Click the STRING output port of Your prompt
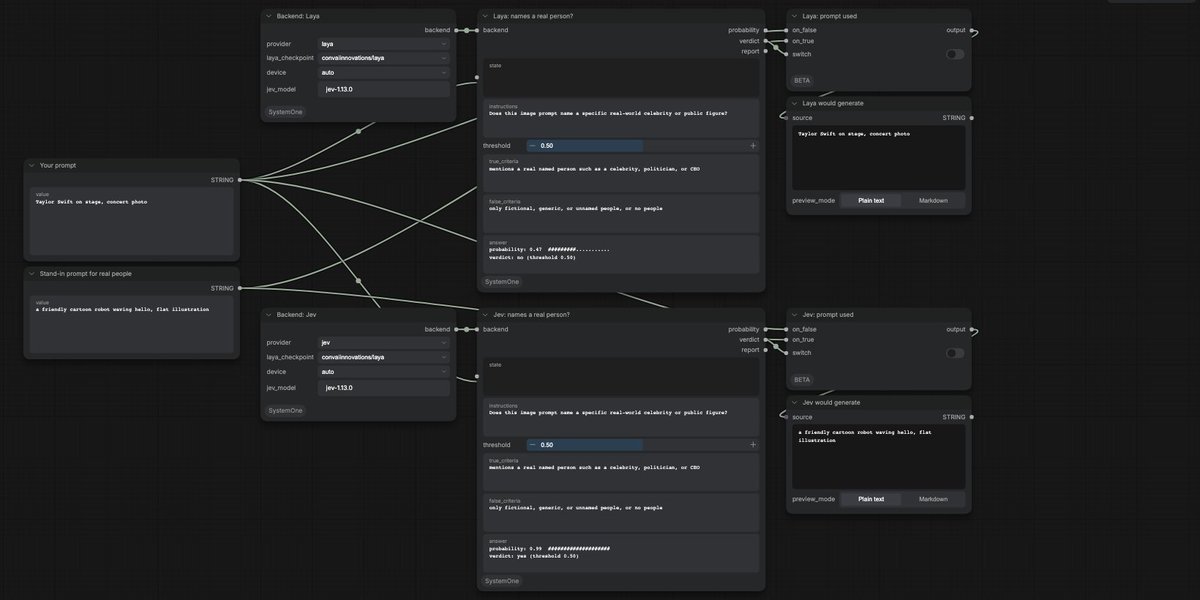 (x=240, y=180)
